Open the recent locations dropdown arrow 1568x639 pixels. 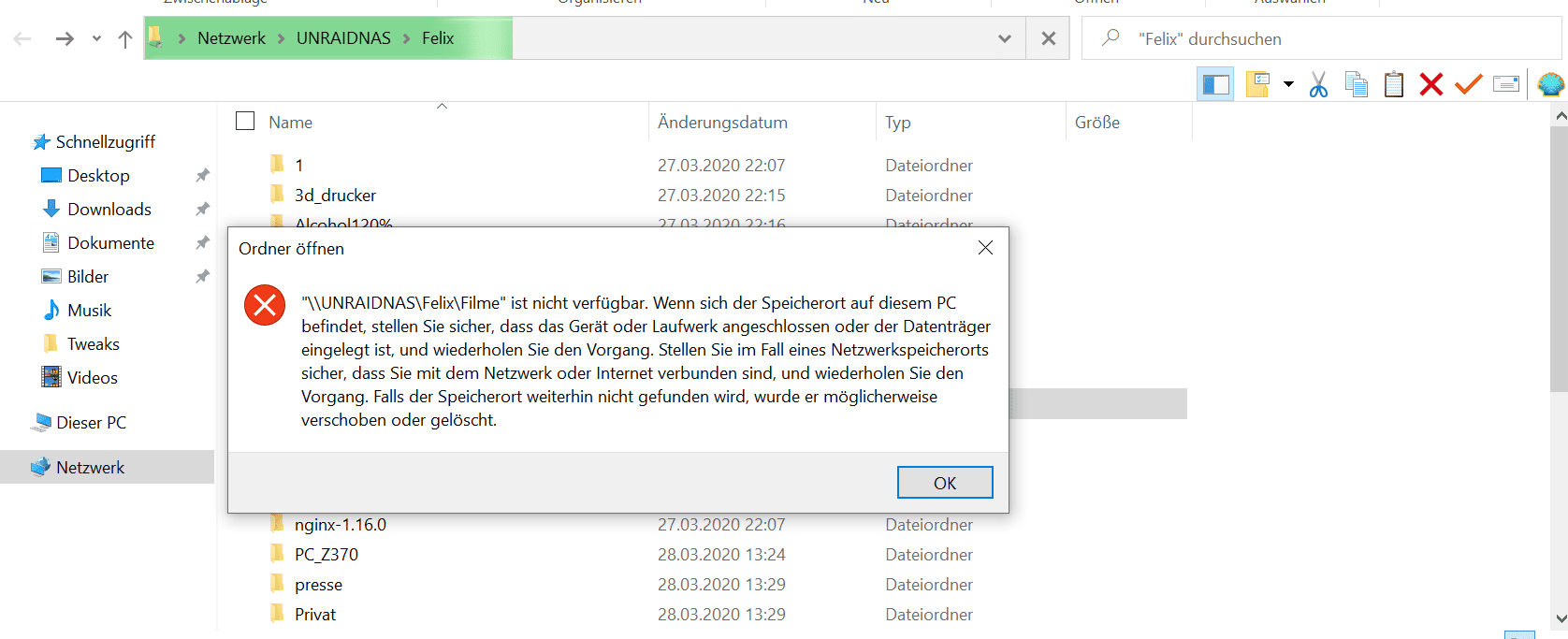click(96, 38)
